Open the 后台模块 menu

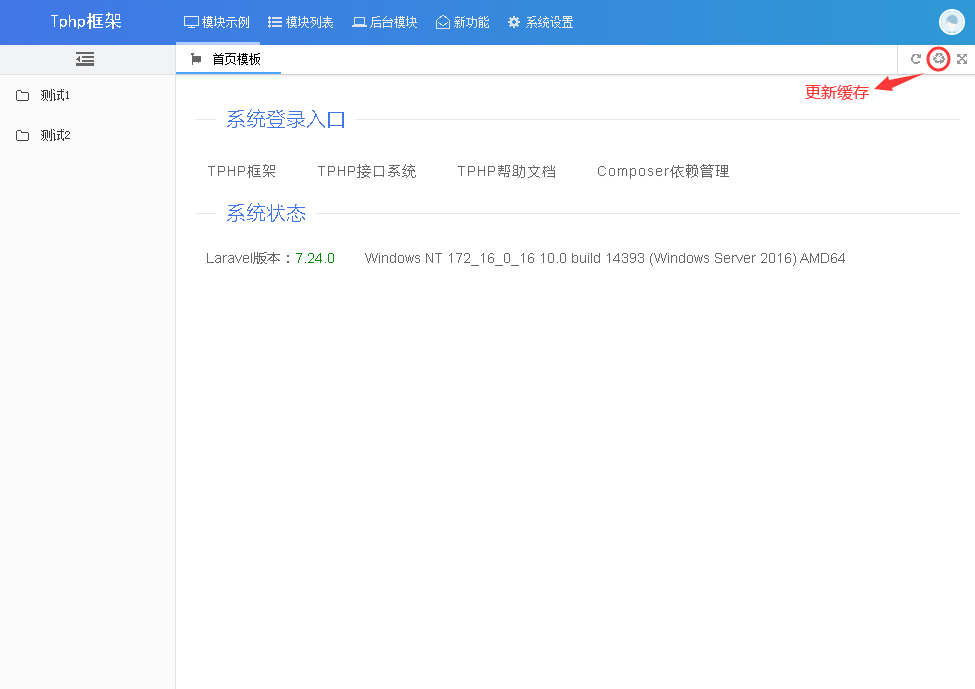(385, 22)
